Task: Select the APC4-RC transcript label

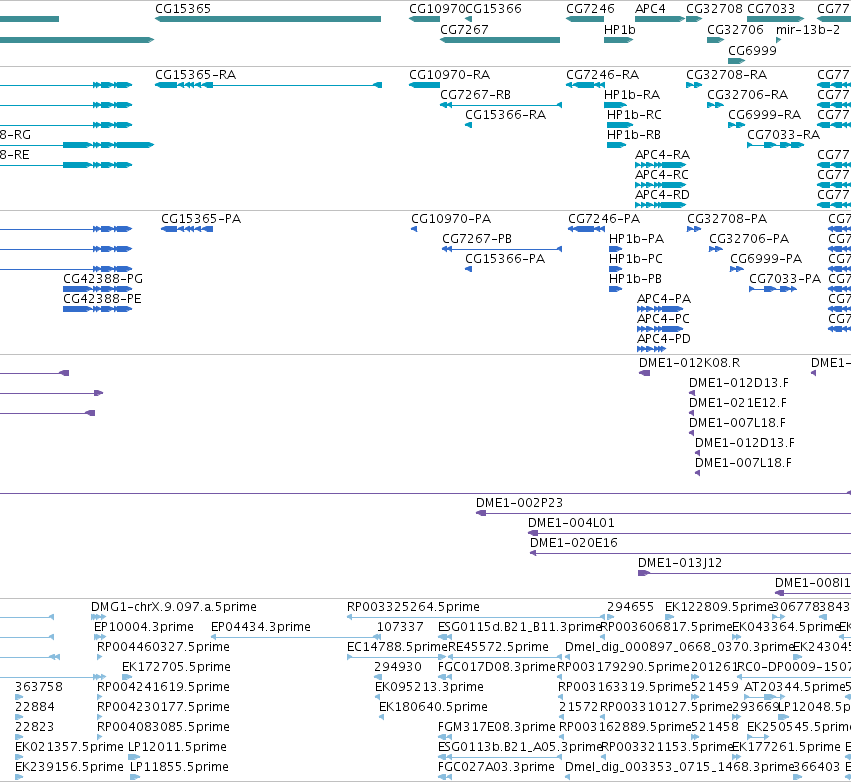Action: coord(662,175)
